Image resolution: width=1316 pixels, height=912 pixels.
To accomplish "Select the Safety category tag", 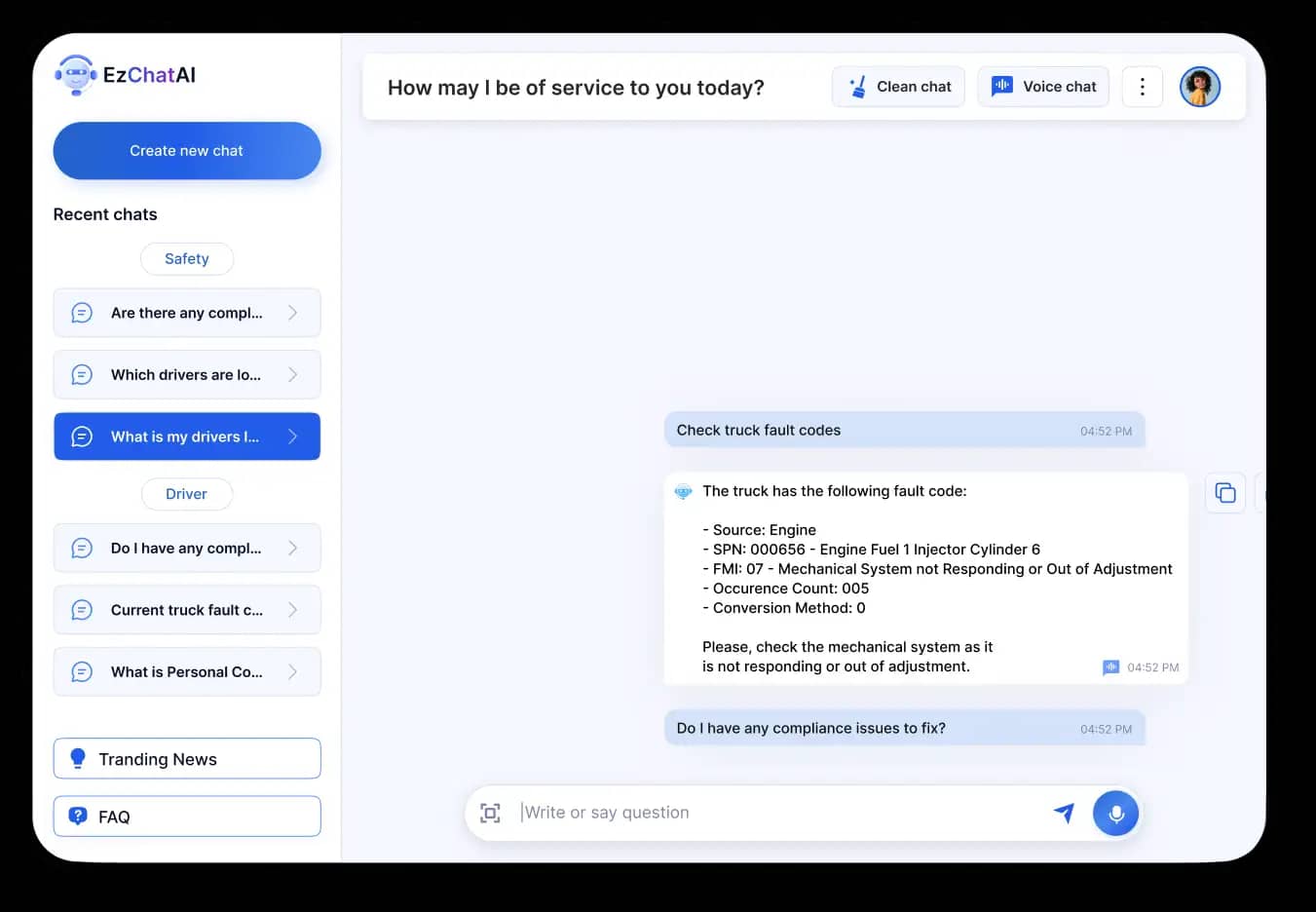I will point(187,259).
